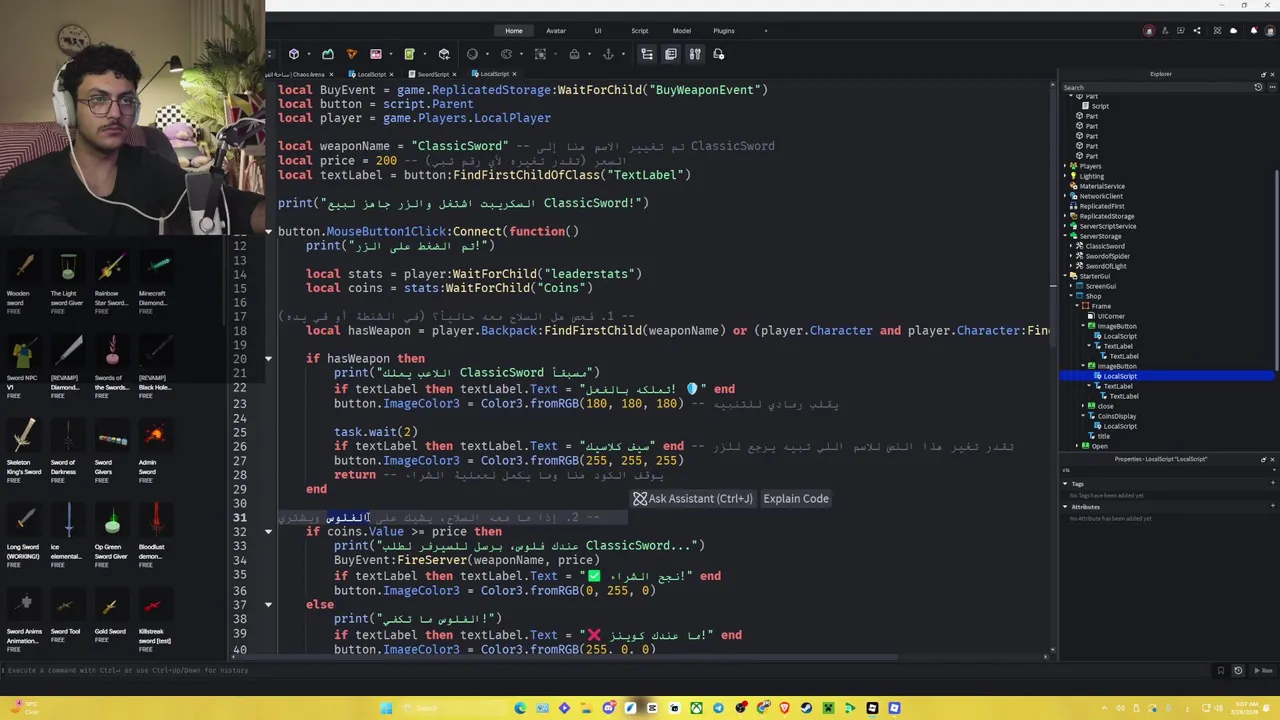The width and height of the screenshot is (1280, 720).
Task: Add a tag with Tags plus button
Action: (x=1273, y=483)
